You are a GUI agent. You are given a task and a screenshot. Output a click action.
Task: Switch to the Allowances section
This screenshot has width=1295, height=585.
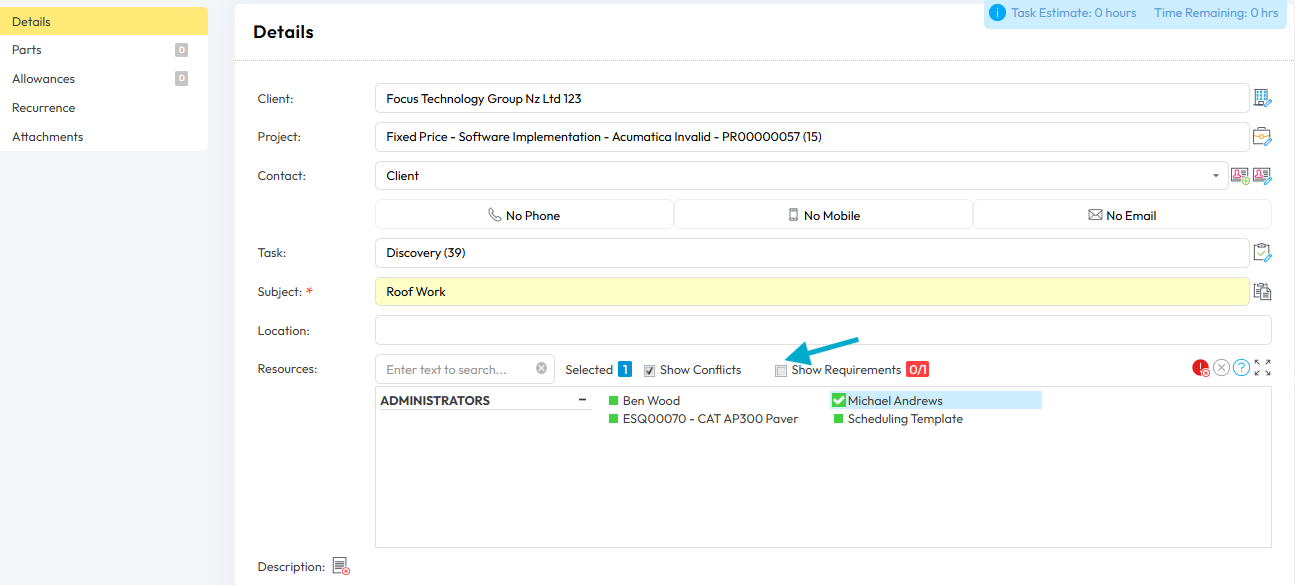104,79
